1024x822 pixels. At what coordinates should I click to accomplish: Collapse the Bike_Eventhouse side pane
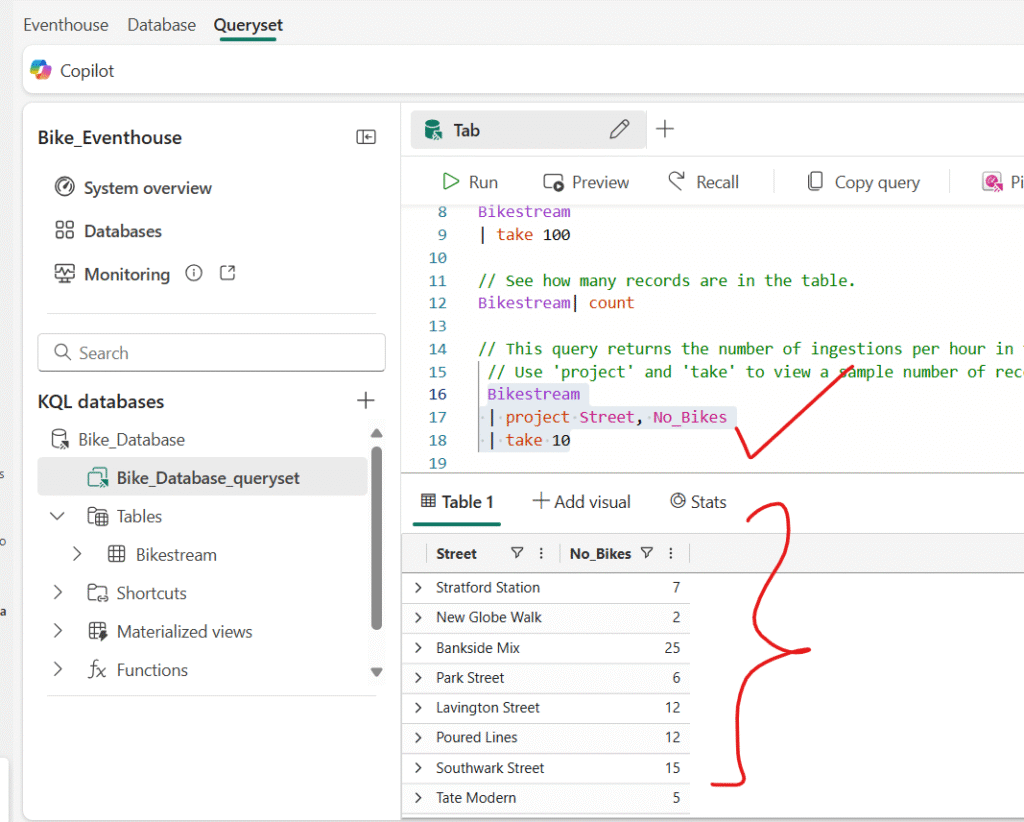(366, 137)
